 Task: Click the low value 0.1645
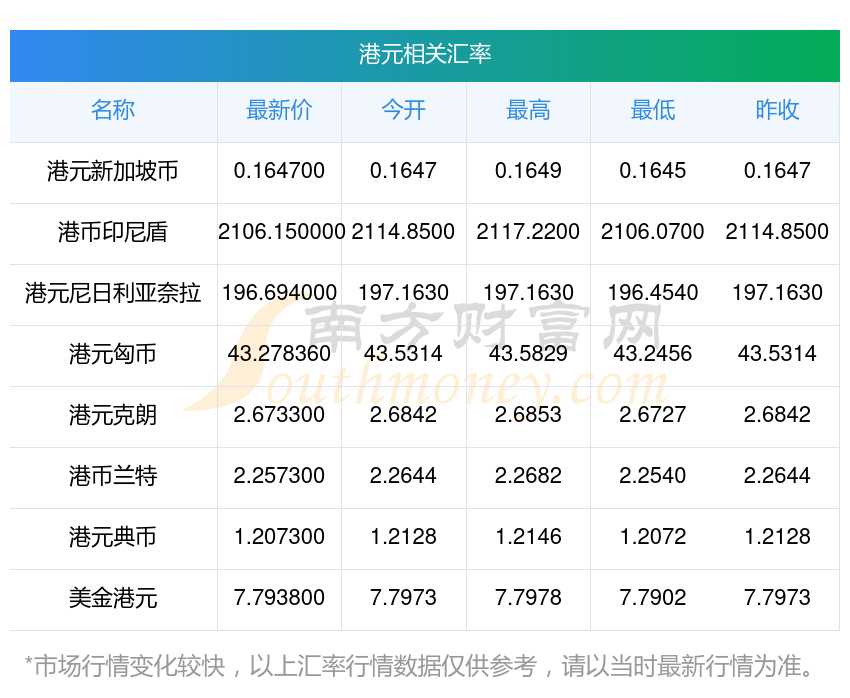[x=653, y=171]
